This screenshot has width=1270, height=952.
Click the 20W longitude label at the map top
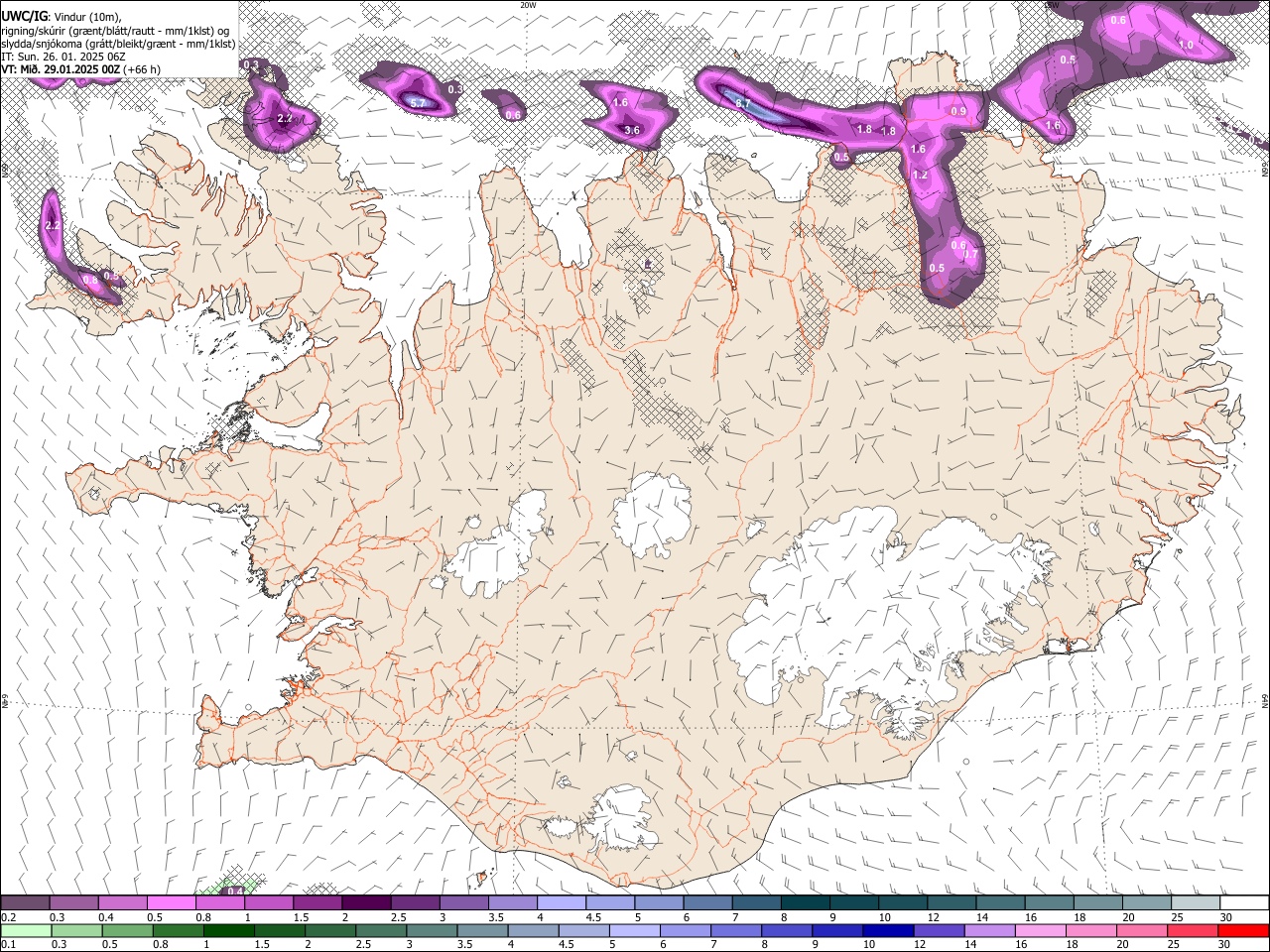pyautogui.click(x=528, y=5)
